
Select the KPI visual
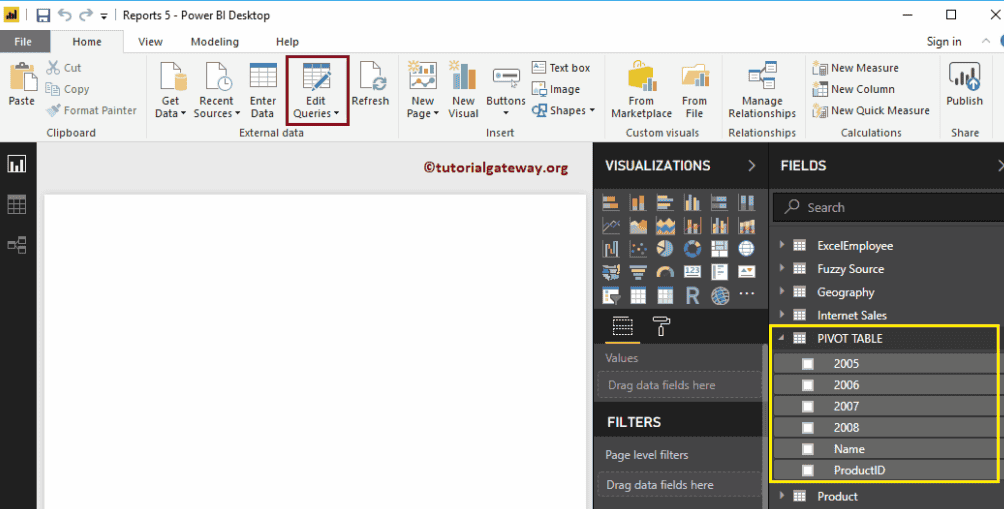pos(746,272)
